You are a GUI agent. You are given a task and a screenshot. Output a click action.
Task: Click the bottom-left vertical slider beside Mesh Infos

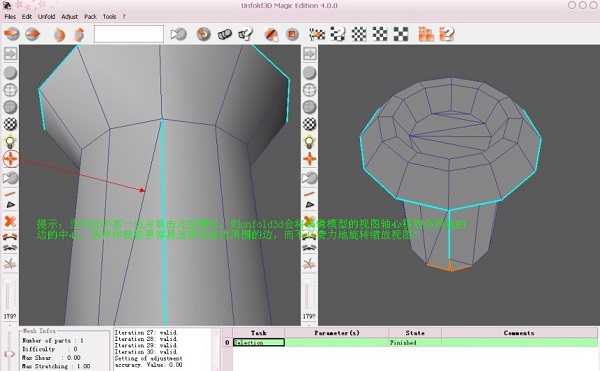10,350
